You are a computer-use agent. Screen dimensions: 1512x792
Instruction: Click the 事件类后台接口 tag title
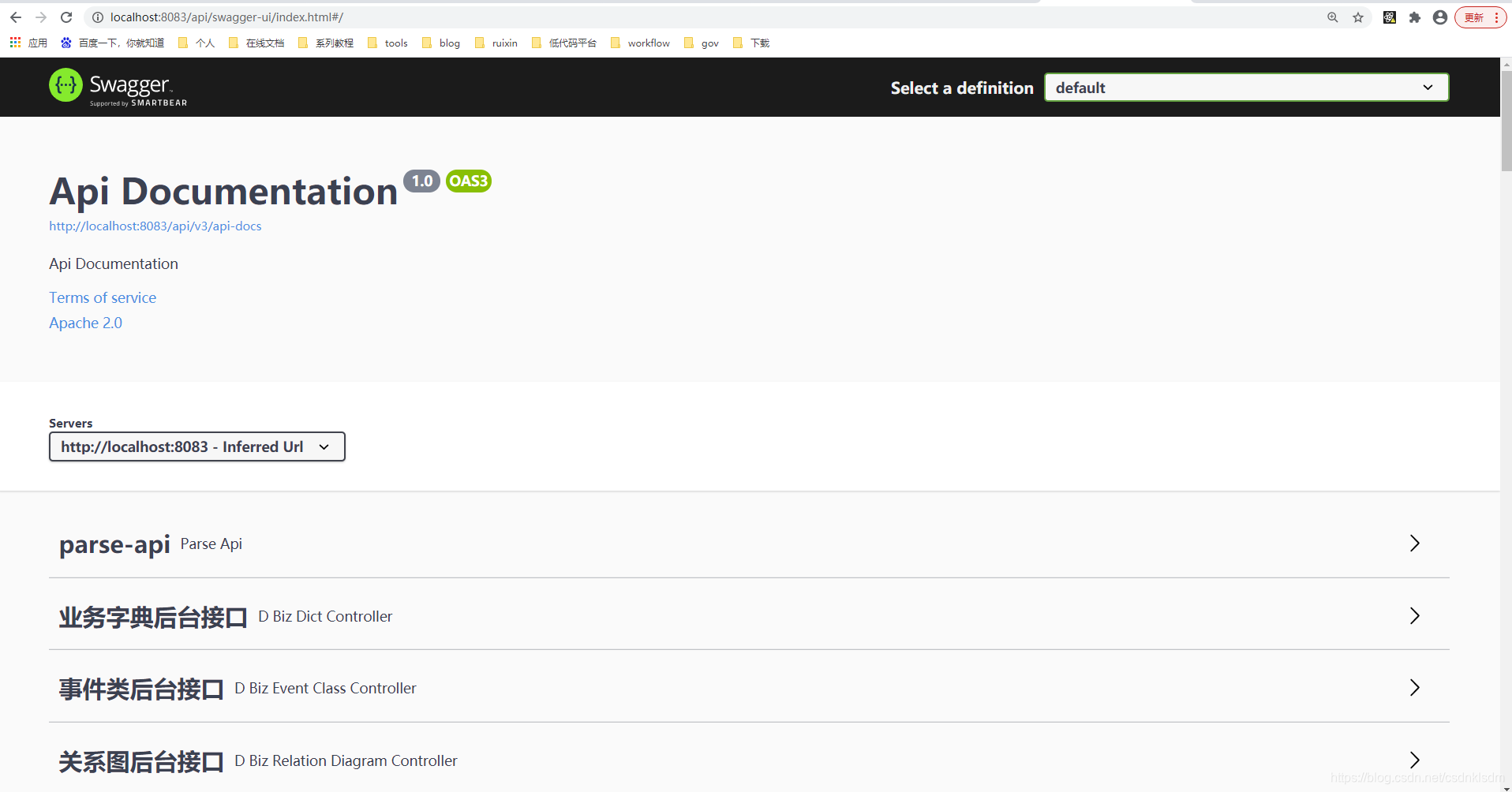141,689
